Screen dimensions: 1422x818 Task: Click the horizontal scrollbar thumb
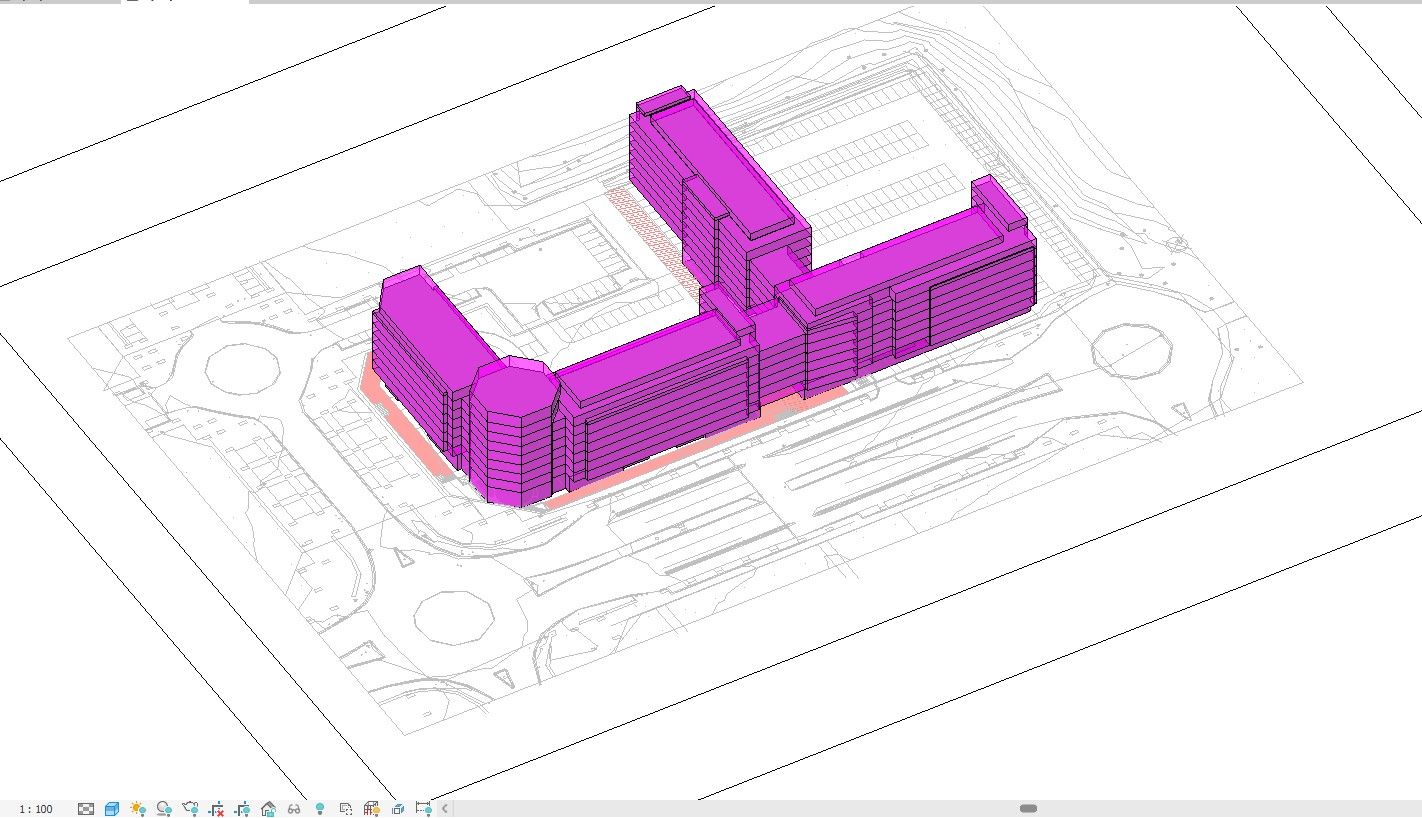1028,809
